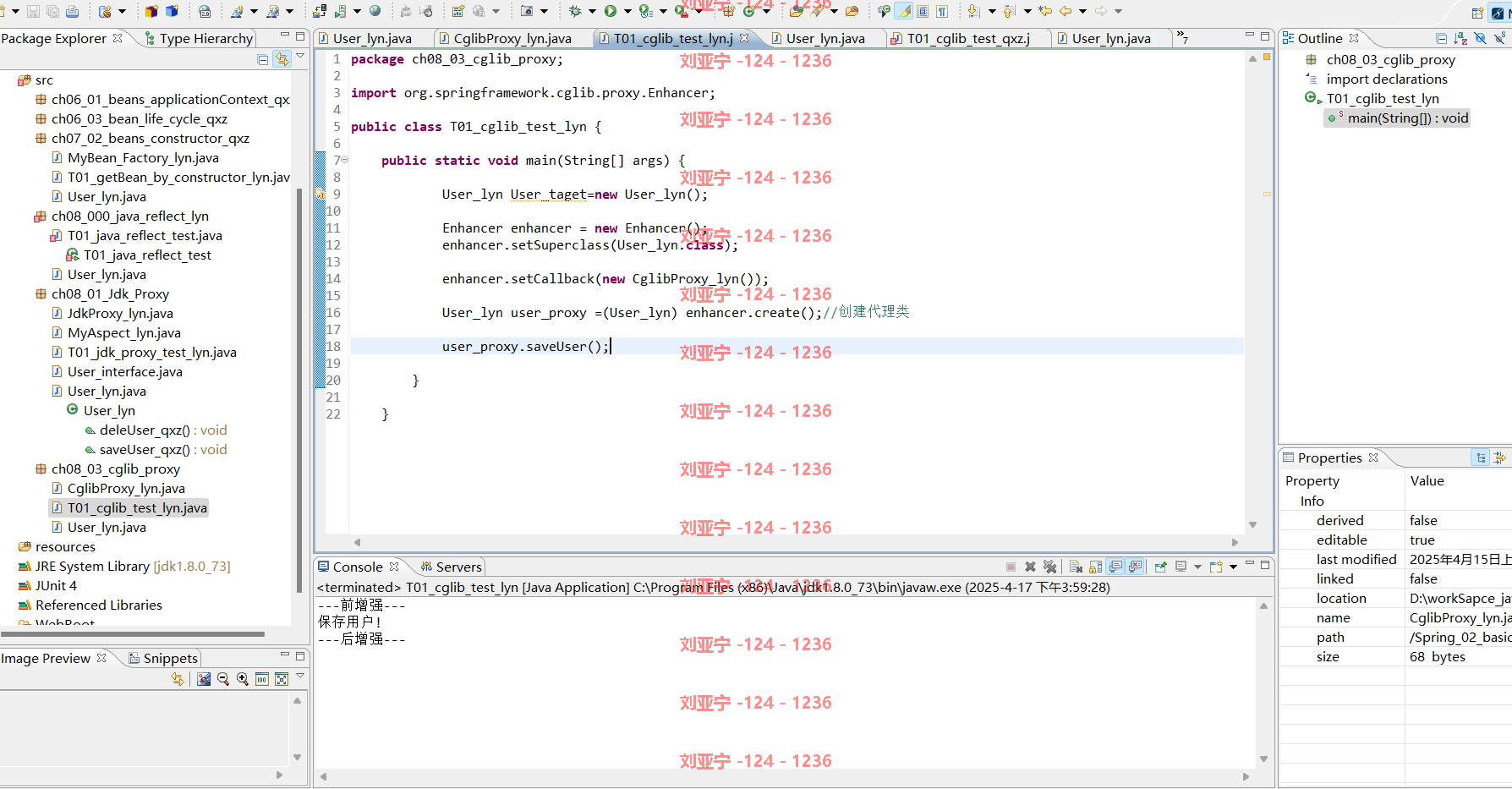Image resolution: width=1512 pixels, height=789 pixels.
Task: Toggle Link with Editor in Package Explorer
Action: click(x=282, y=59)
